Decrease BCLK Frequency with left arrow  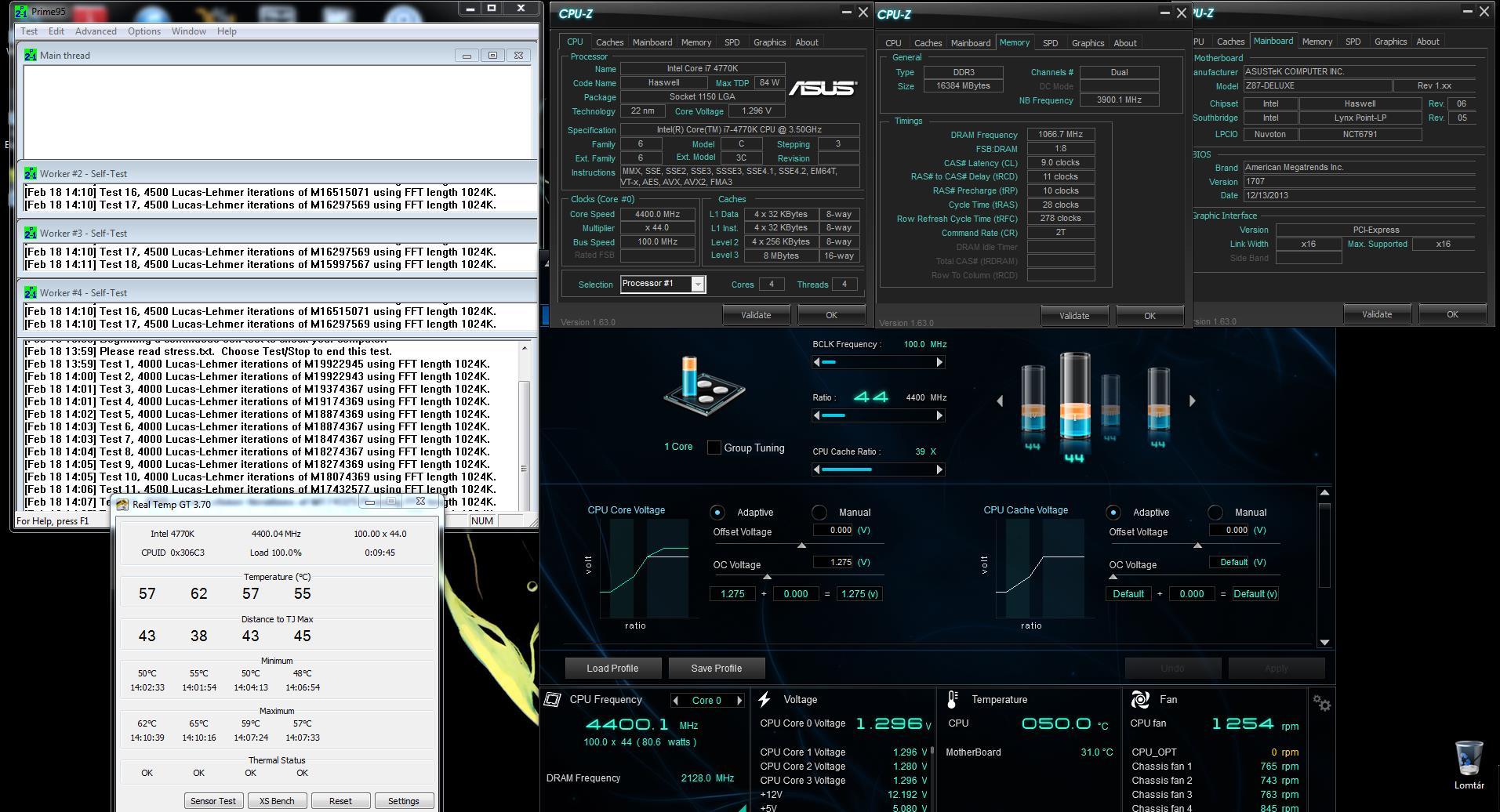[817, 362]
